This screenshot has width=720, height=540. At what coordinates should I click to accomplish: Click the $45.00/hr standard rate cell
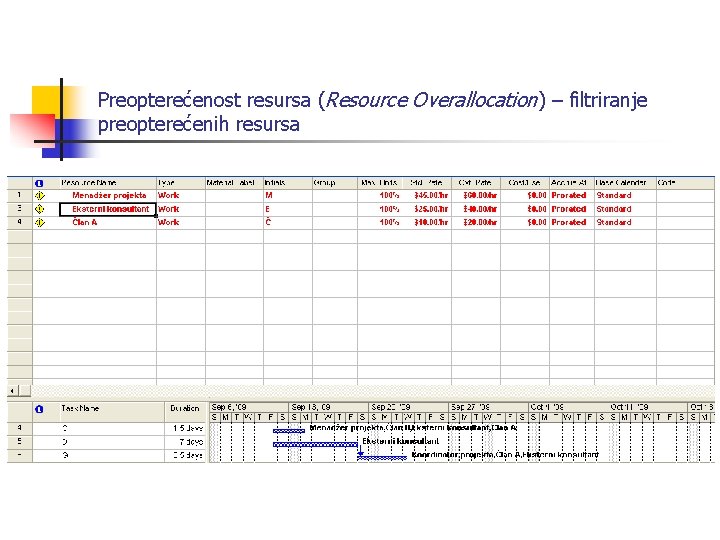tap(427, 196)
